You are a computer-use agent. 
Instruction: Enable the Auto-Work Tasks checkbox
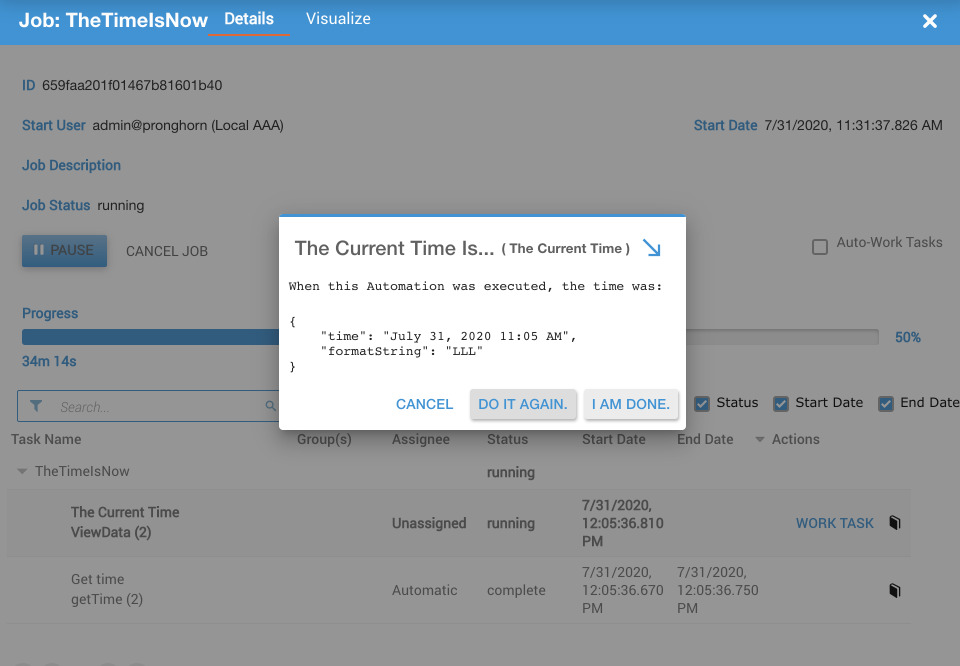click(820, 247)
